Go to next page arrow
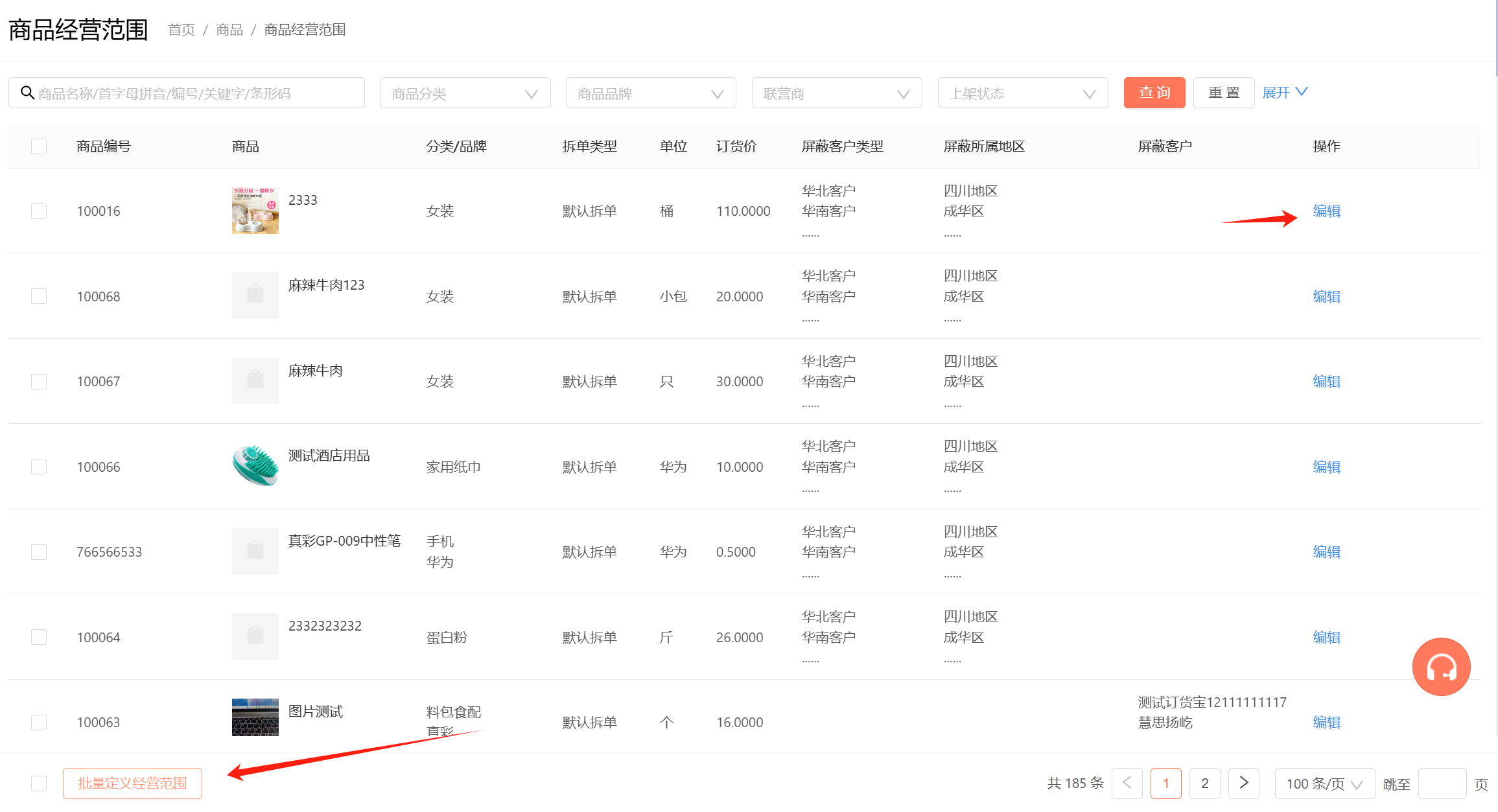 1243,783
